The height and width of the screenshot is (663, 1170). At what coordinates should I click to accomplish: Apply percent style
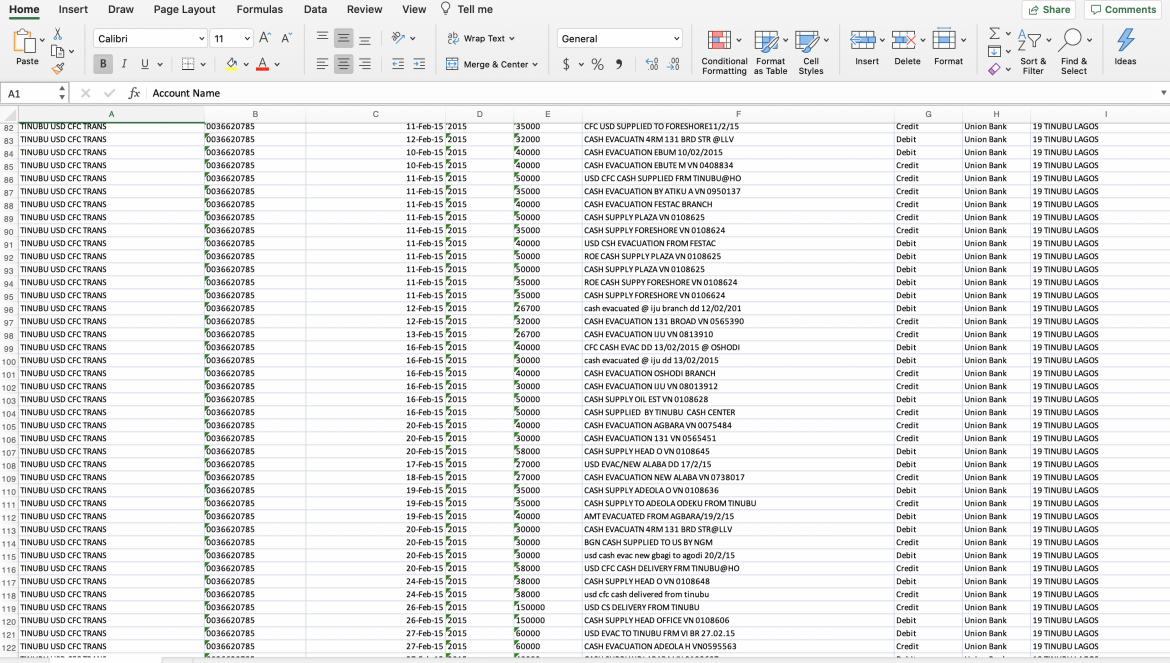coord(598,64)
